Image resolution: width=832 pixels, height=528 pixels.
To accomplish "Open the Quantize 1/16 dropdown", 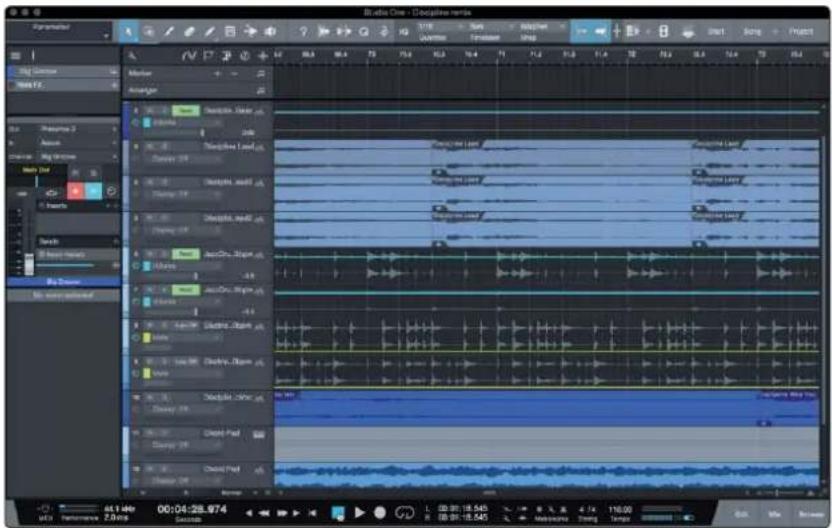I will [x=439, y=27].
